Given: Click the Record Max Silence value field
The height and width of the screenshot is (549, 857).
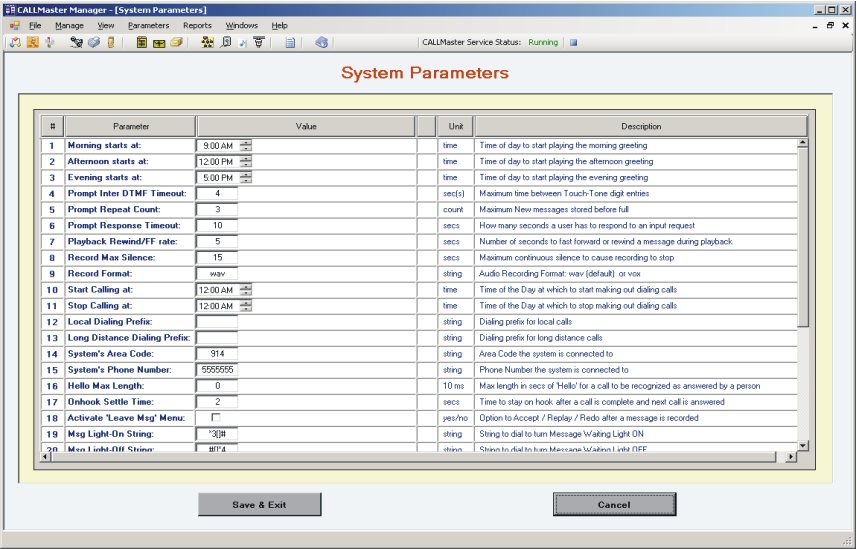Looking at the screenshot, I should [x=217, y=258].
